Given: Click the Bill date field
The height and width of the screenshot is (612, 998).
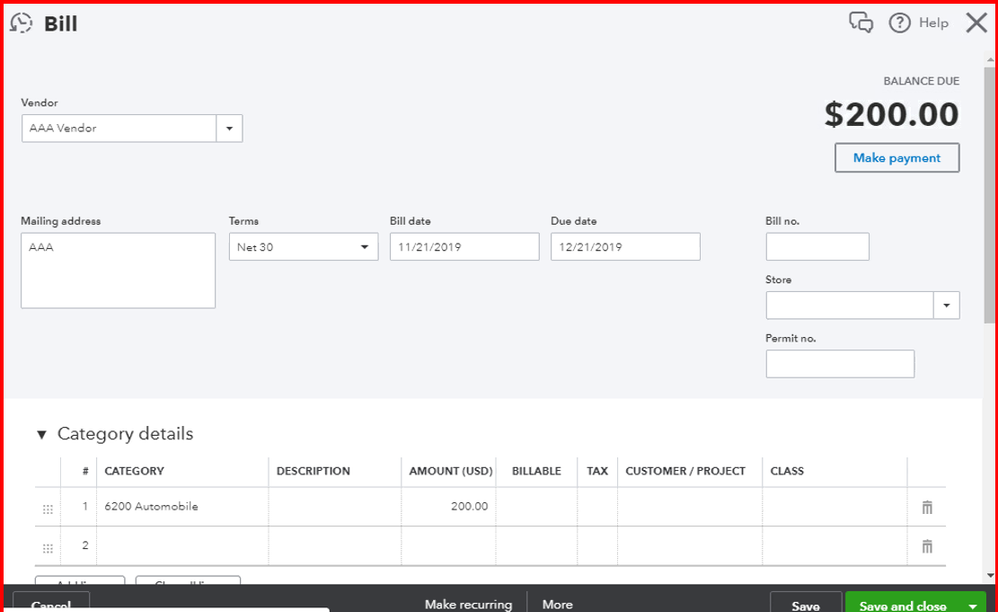Looking at the screenshot, I should point(465,247).
